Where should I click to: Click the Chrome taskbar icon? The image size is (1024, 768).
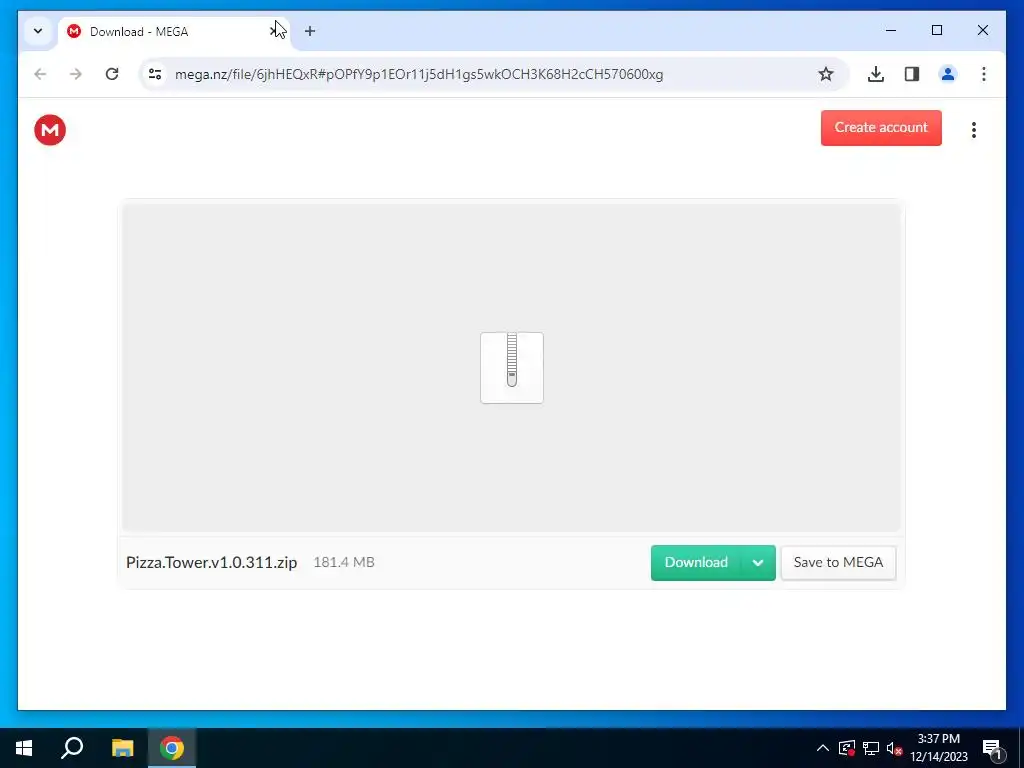click(172, 748)
